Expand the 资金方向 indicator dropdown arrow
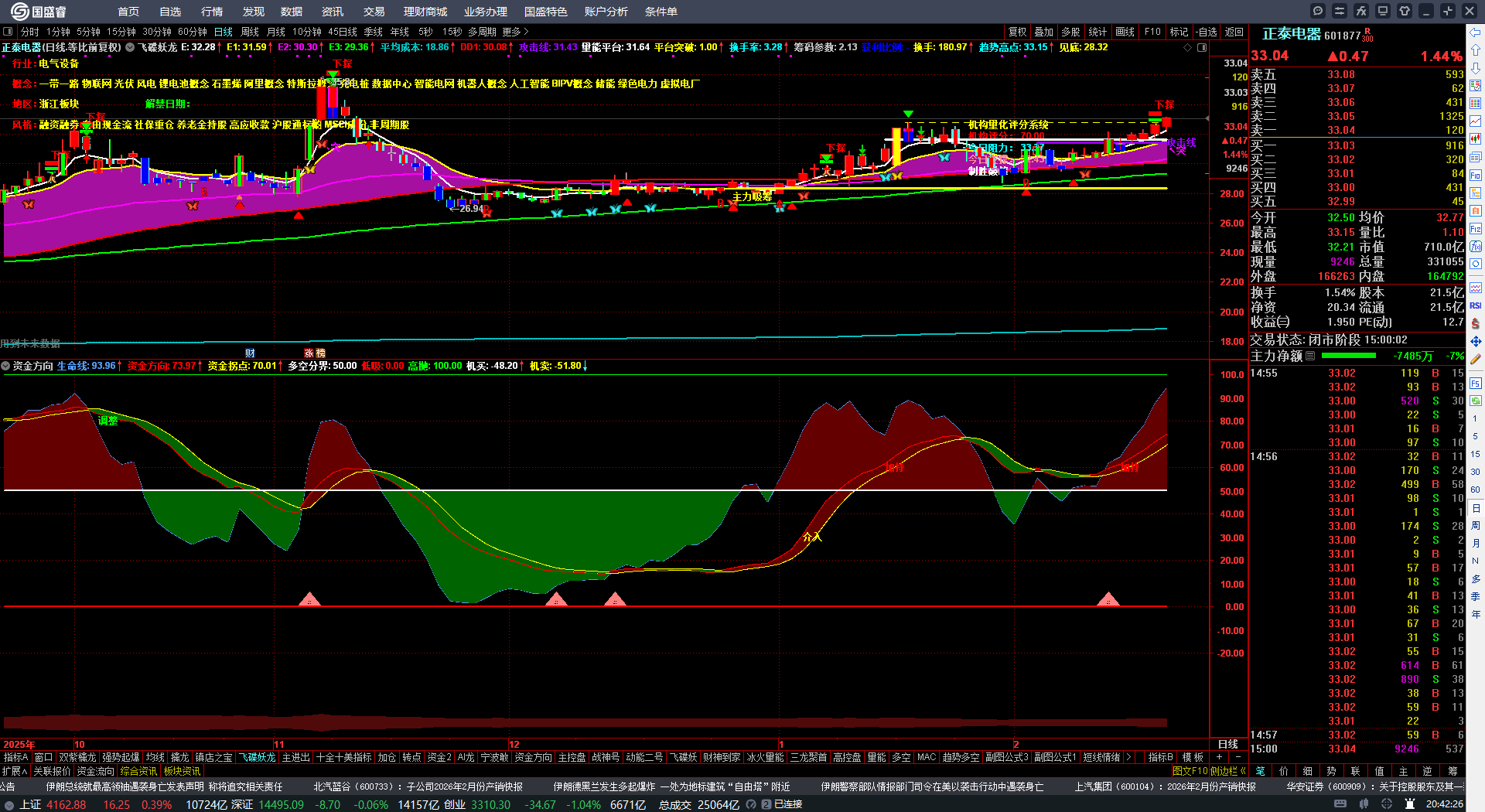This screenshot has height=812, width=1485. point(6,366)
